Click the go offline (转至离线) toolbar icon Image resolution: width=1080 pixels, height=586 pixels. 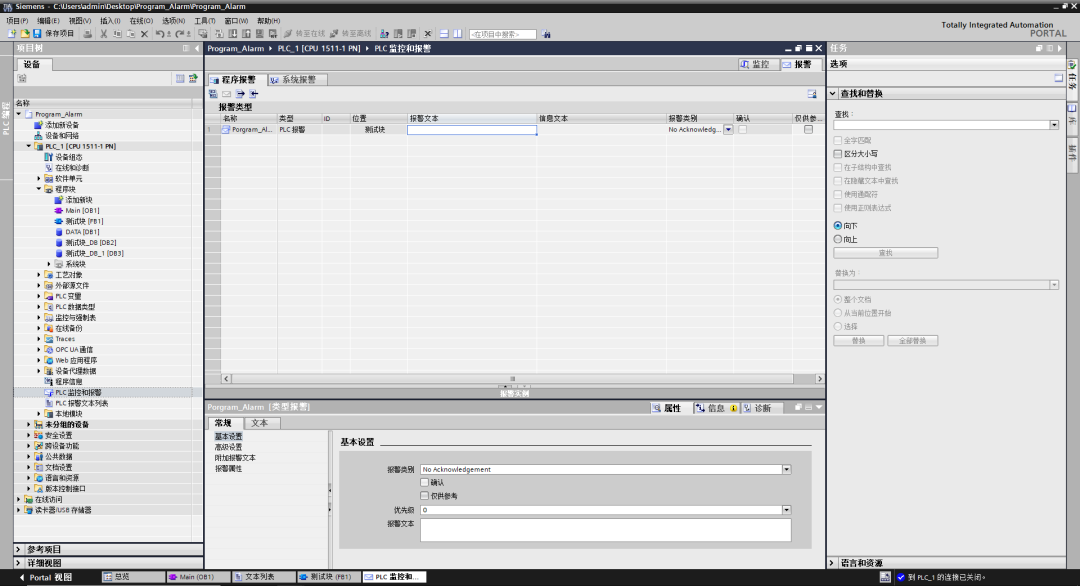tap(351, 34)
